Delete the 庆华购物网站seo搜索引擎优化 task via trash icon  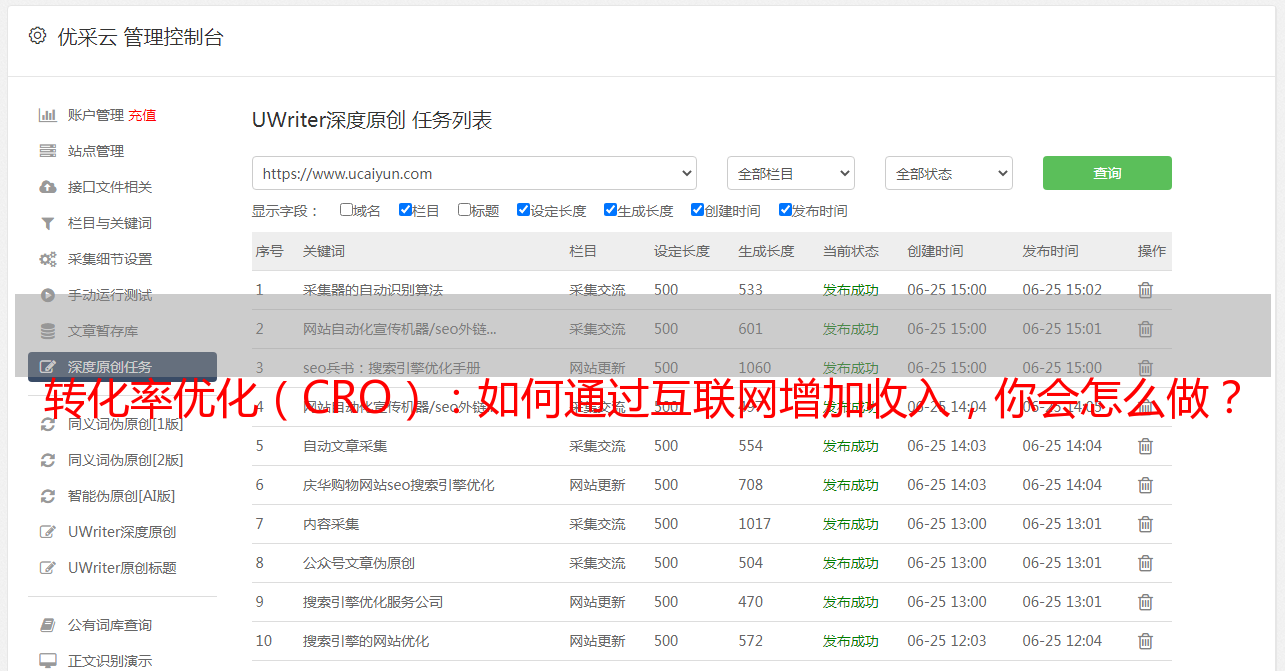[1145, 485]
